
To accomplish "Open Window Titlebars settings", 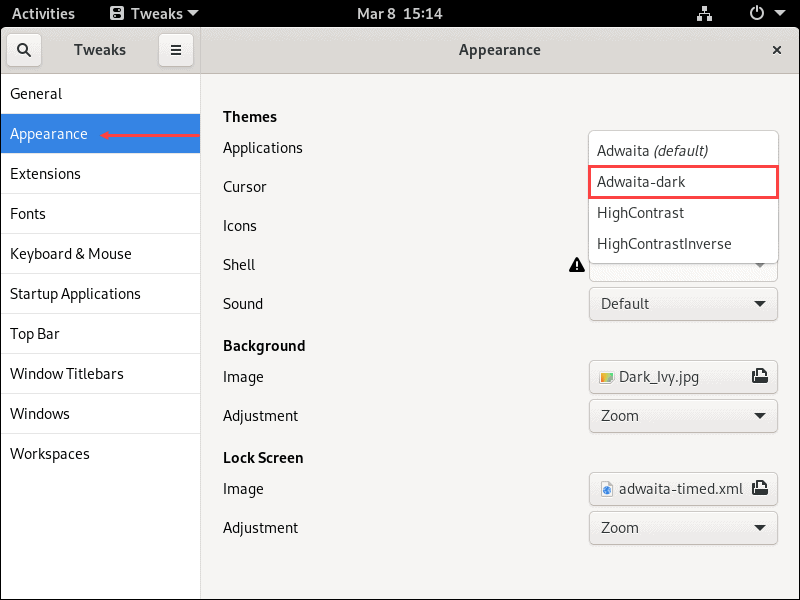I will [x=101, y=373].
